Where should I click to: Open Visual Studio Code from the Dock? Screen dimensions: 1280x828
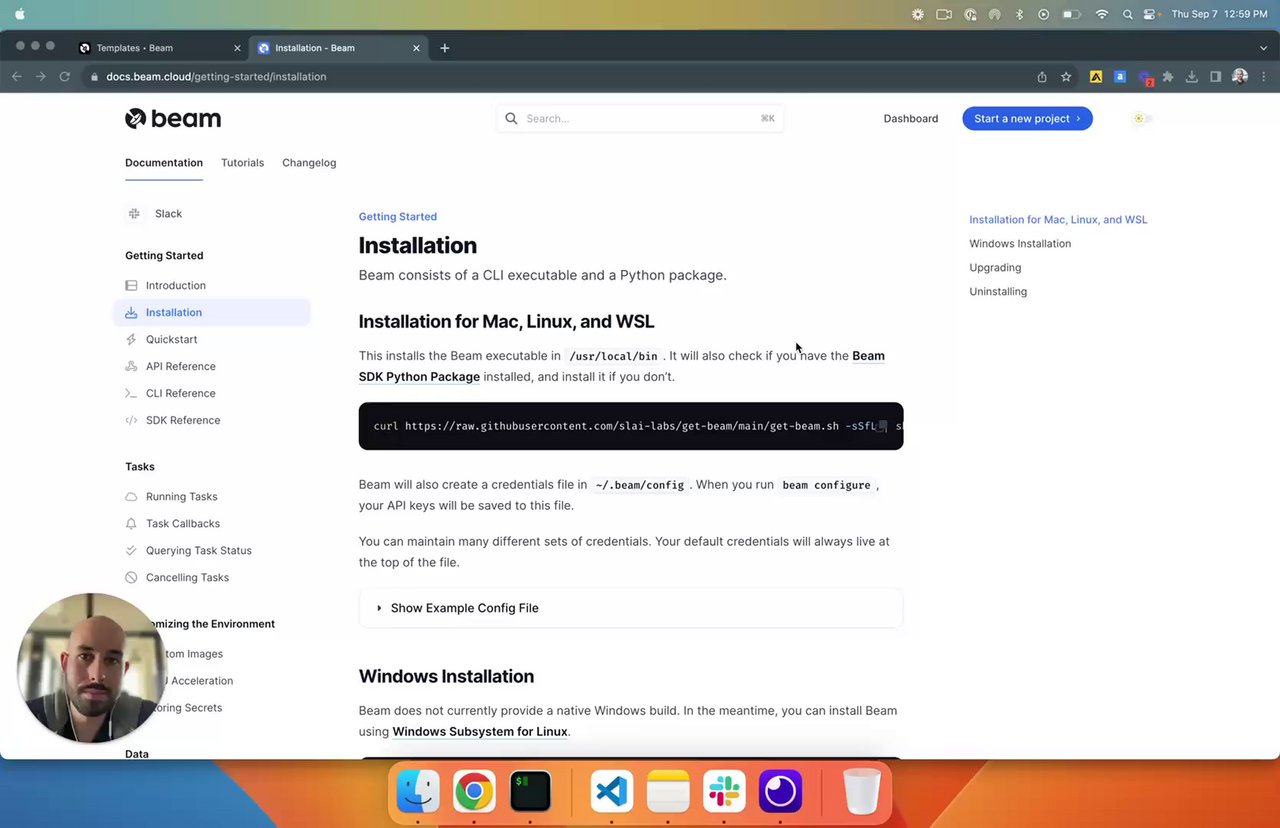pyautogui.click(x=612, y=792)
